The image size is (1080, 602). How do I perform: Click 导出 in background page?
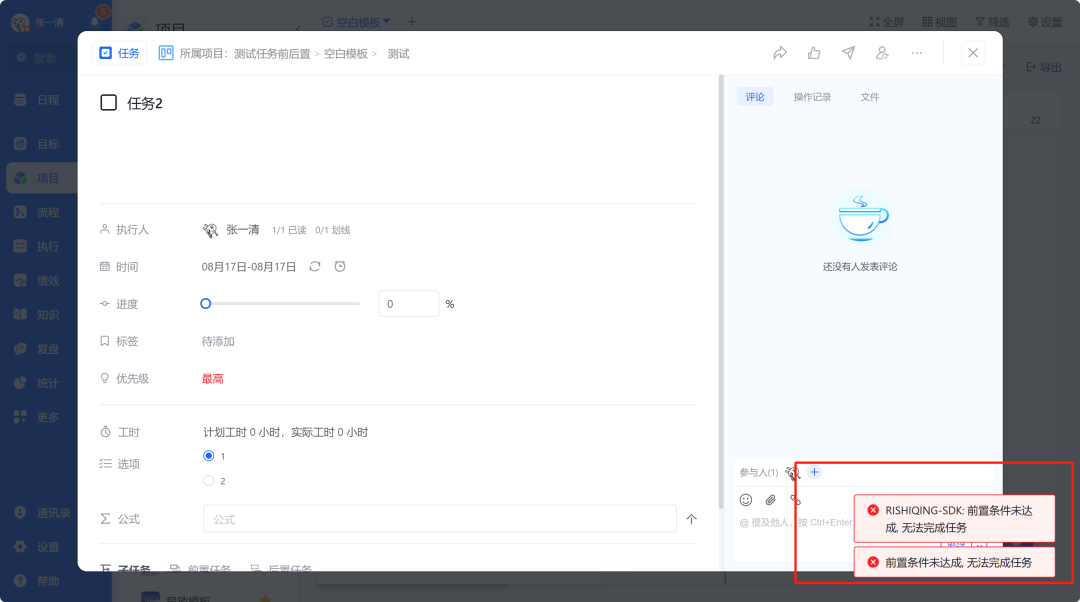[x=1044, y=67]
